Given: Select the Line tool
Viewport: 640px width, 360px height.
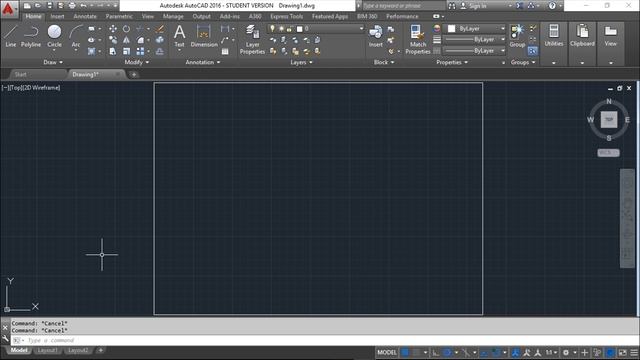Looking at the screenshot, I should click(11, 36).
